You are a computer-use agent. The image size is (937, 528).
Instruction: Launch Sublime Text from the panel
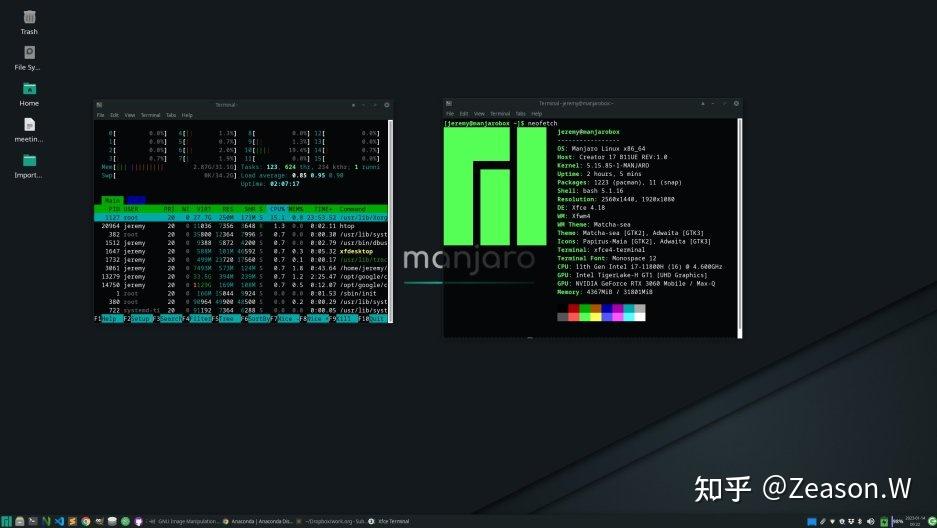(72, 521)
